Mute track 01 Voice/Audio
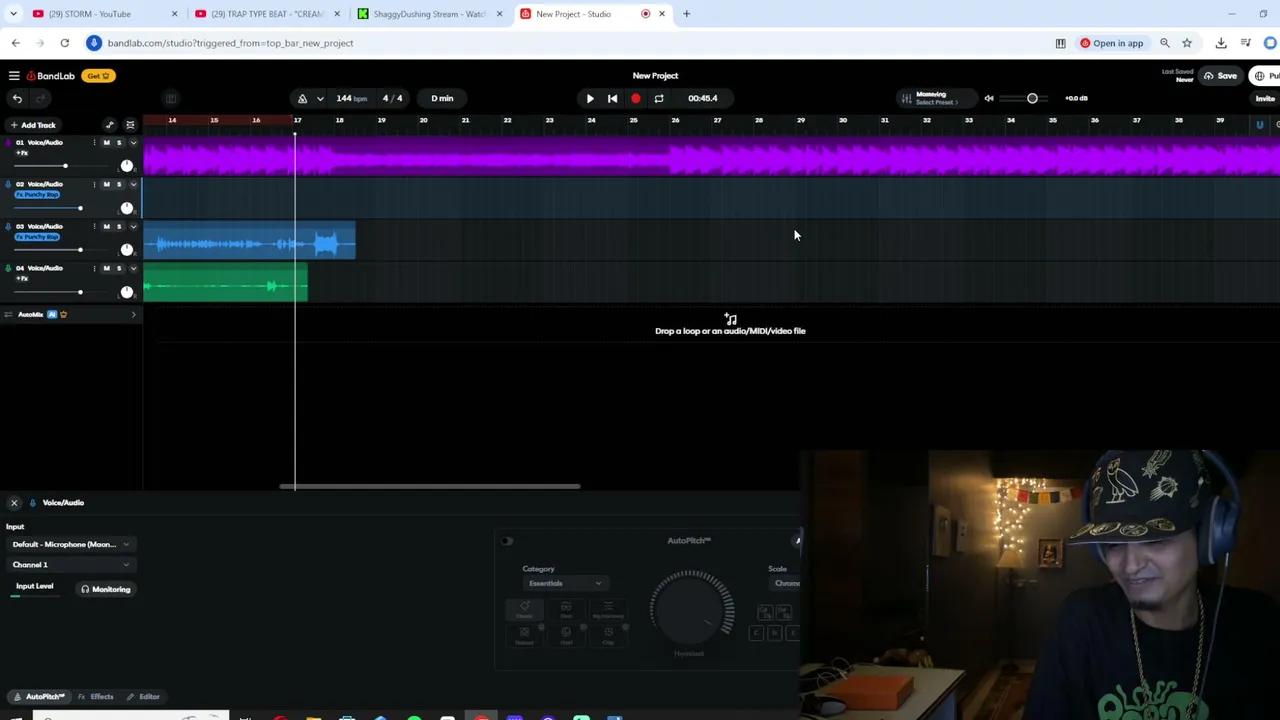This screenshot has height=720, width=1280. [x=106, y=143]
